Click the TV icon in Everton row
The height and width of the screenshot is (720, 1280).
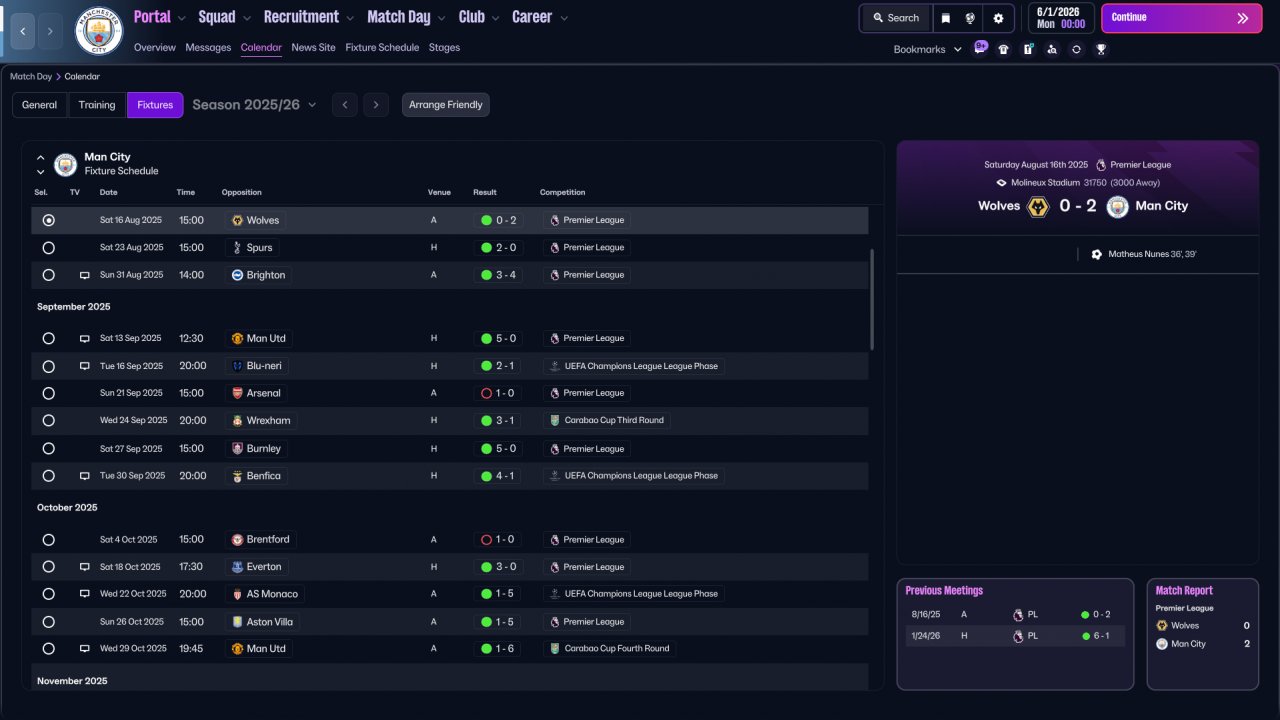[85, 567]
